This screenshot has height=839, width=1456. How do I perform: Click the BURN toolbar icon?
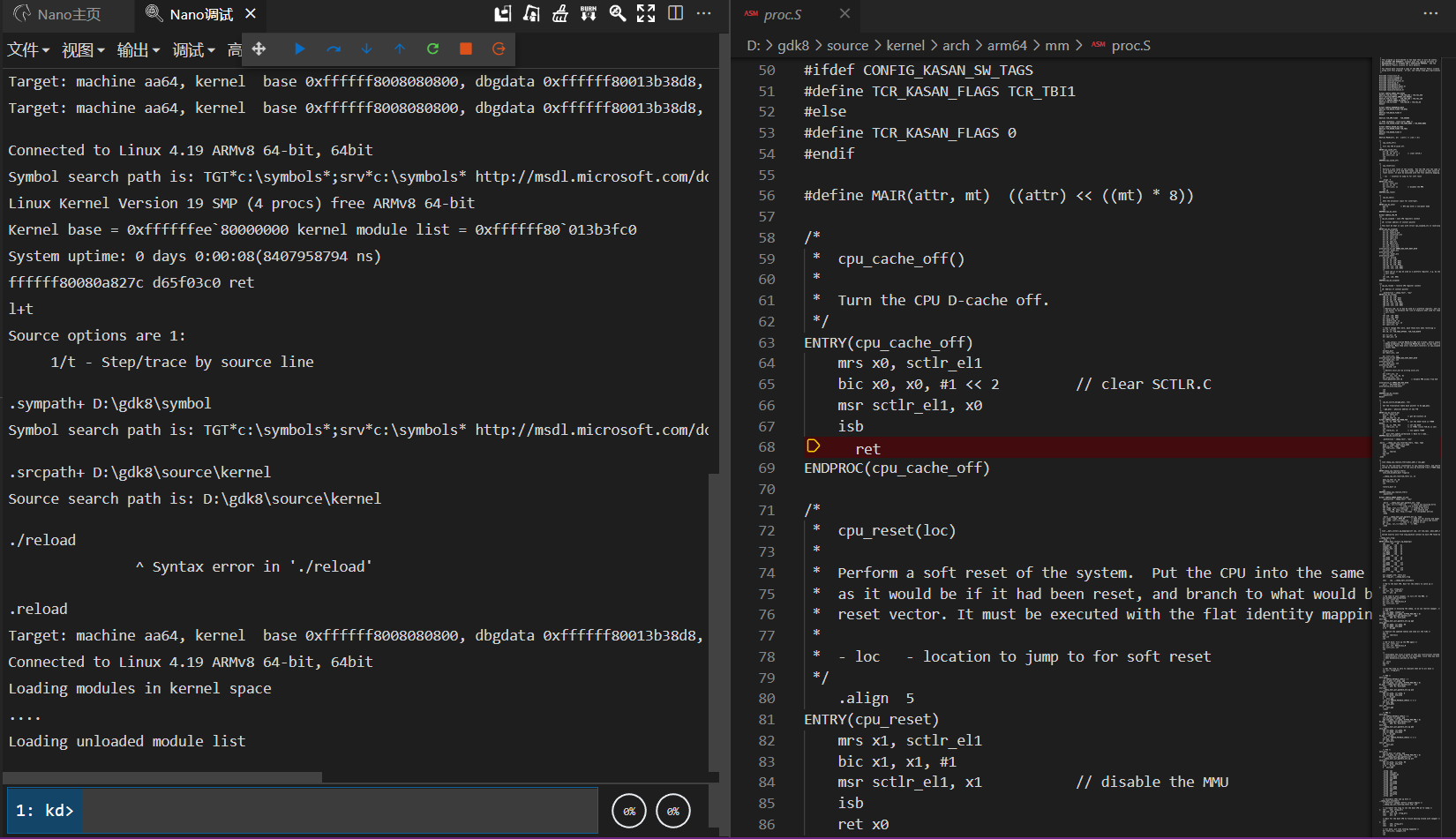(589, 13)
